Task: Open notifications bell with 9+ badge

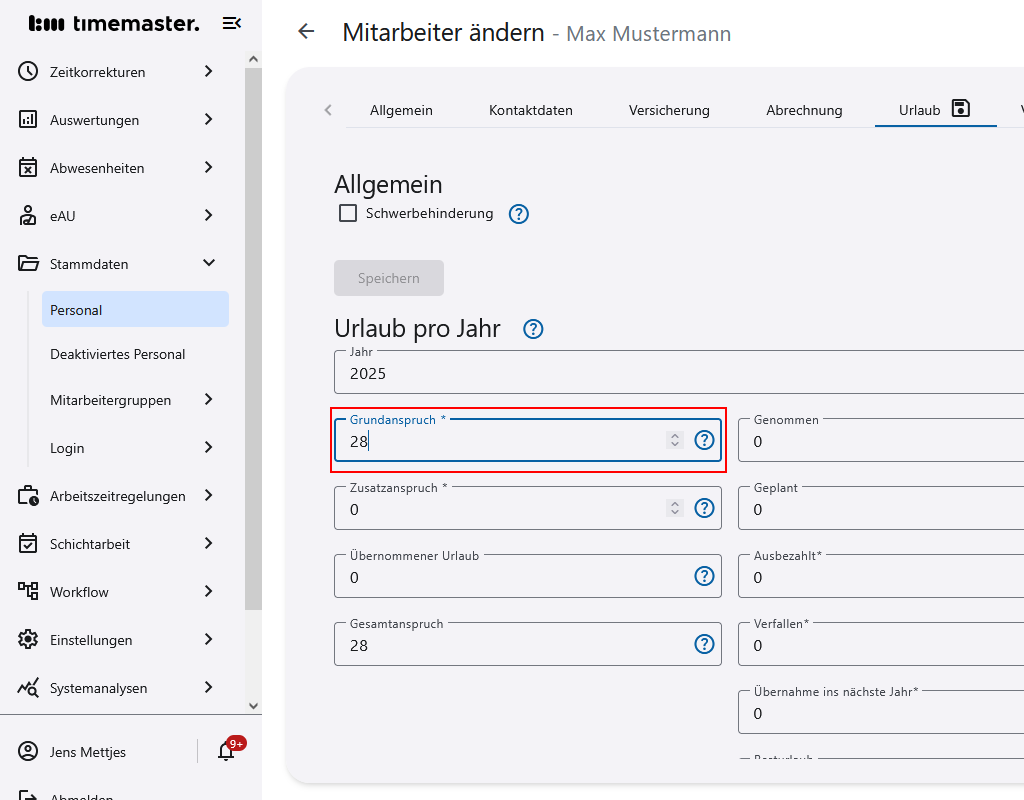Action: coord(227,752)
